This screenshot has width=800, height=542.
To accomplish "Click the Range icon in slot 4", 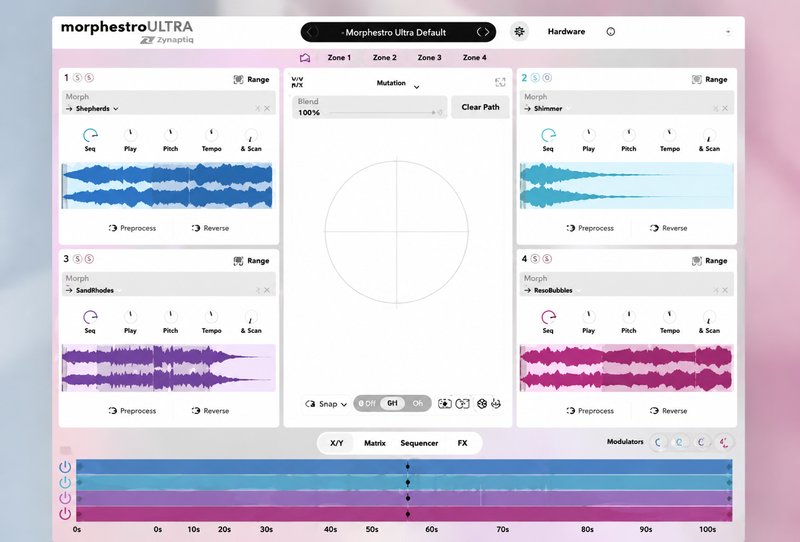I will pyautogui.click(x=696, y=261).
